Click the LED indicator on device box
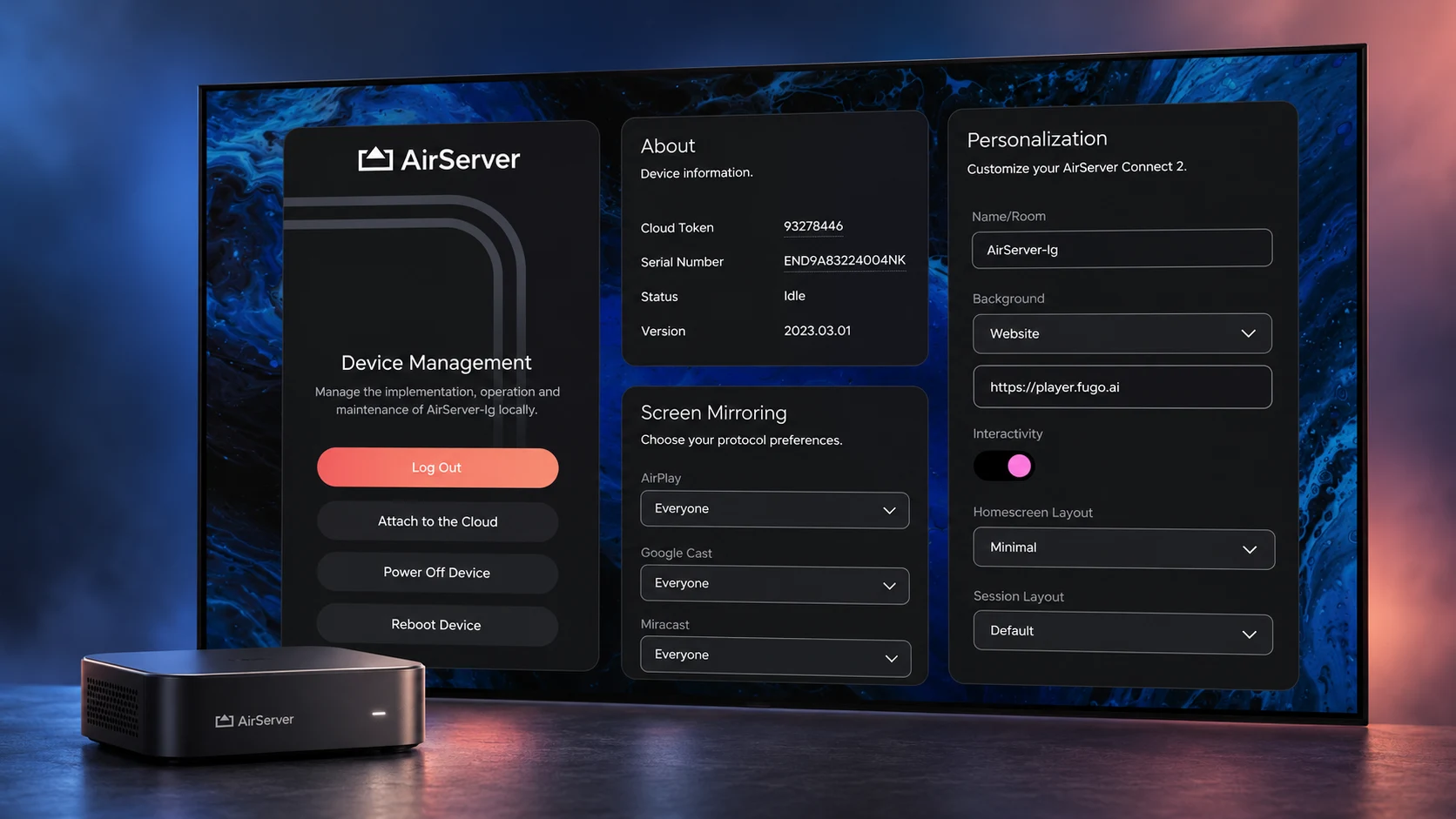Image resolution: width=1456 pixels, height=819 pixels. (x=379, y=713)
